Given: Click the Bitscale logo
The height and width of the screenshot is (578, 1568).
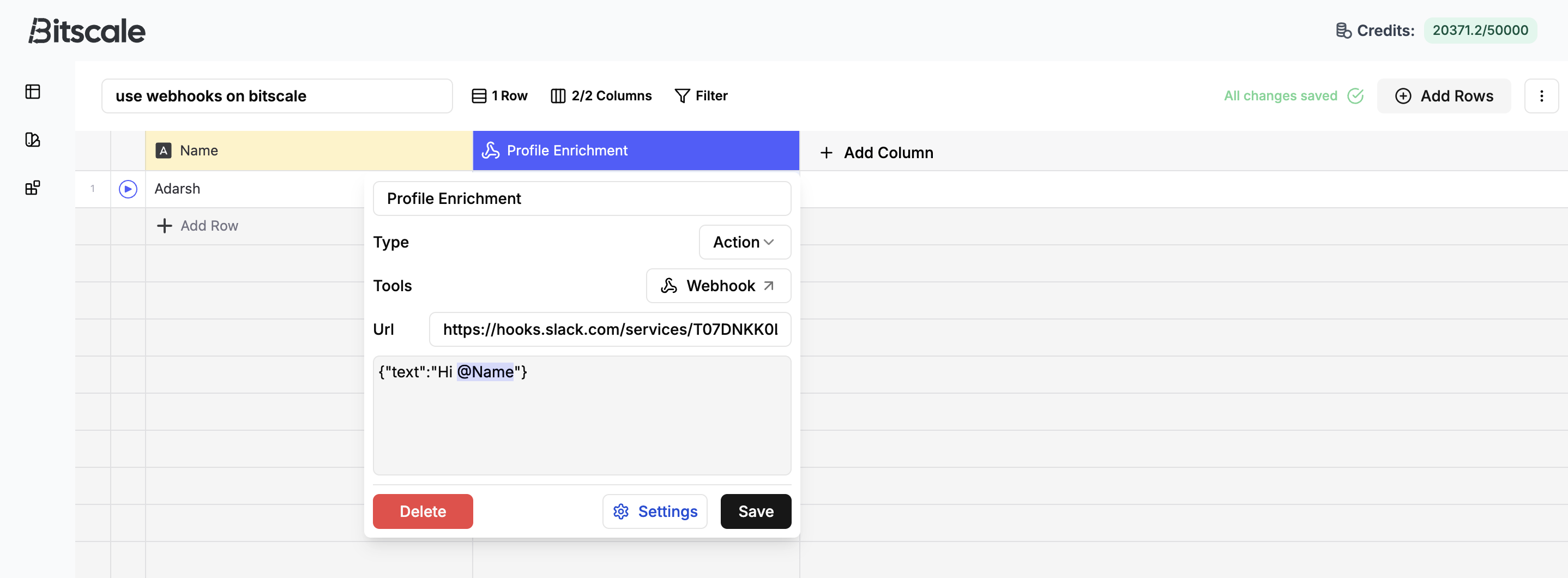Looking at the screenshot, I should click(87, 31).
